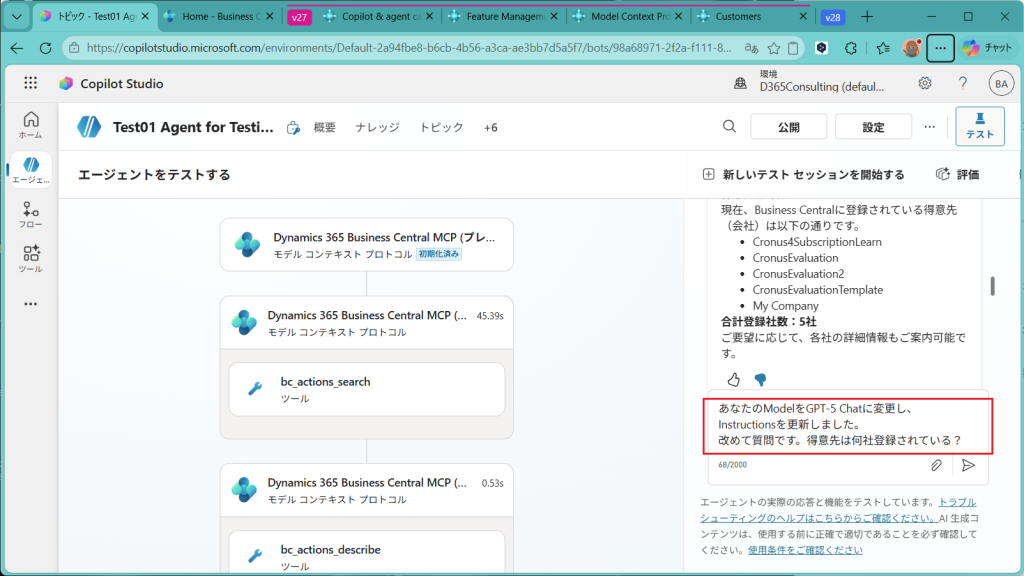Viewport: 1024px width, 576px height.
Task: Open the Copilot Studio app launcher grid
Action: tap(30, 84)
